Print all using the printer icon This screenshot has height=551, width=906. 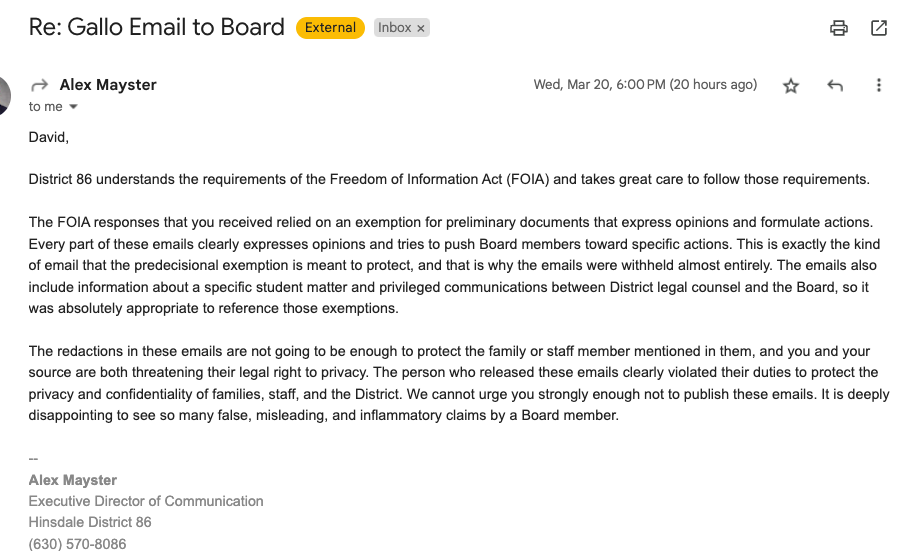click(x=839, y=28)
